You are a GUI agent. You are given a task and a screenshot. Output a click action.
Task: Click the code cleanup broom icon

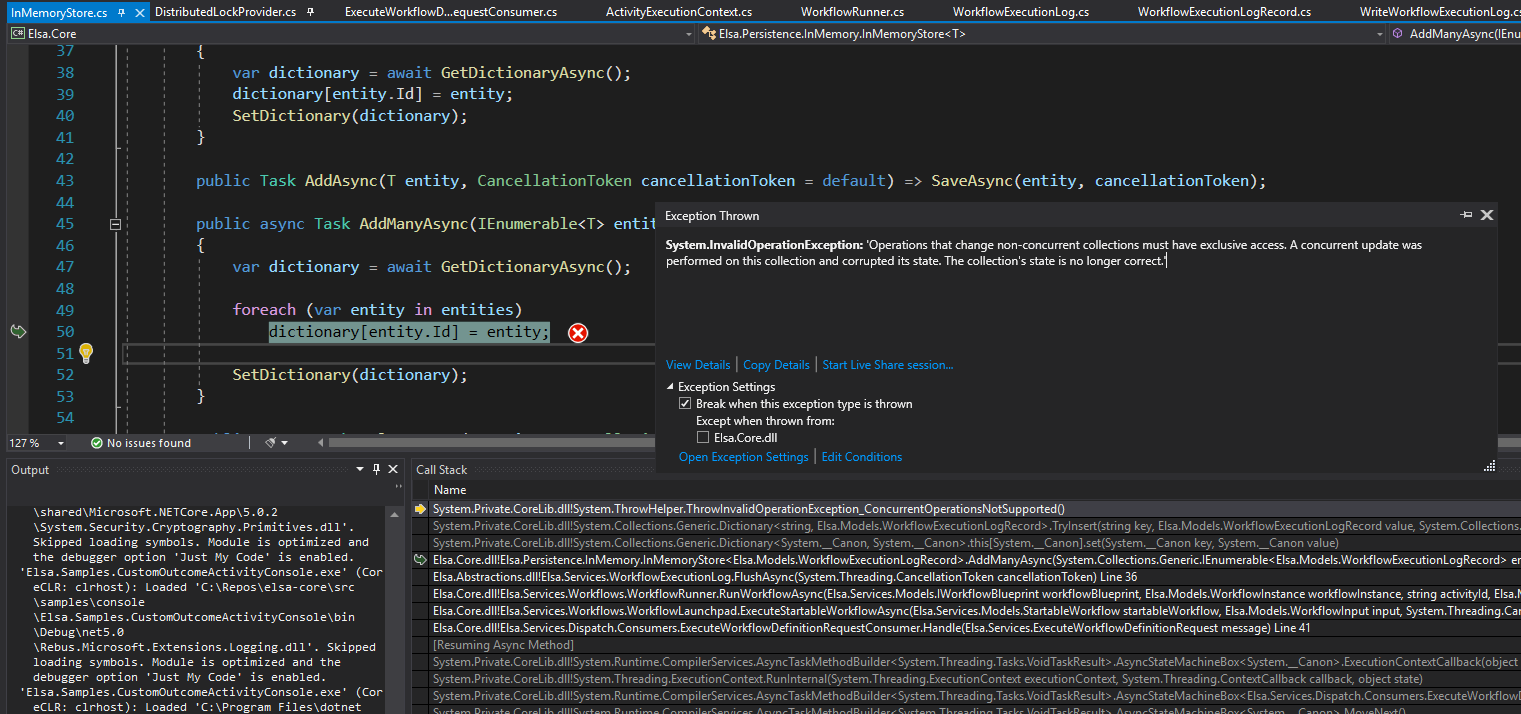coord(271,443)
